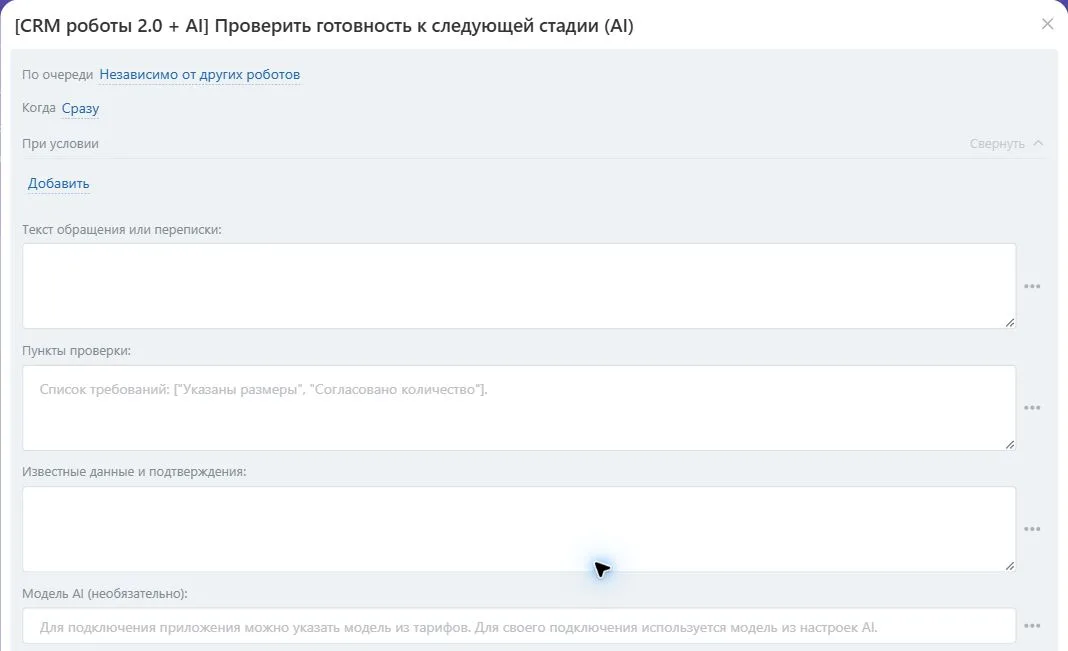Click the 'Когда' label

click(39, 108)
